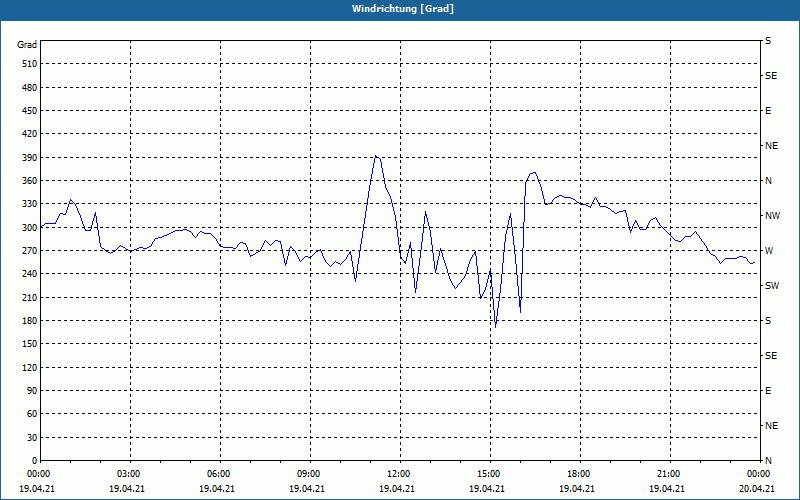Click the chart title 'Windrichtung [Grad]'

click(x=403, y=9)
